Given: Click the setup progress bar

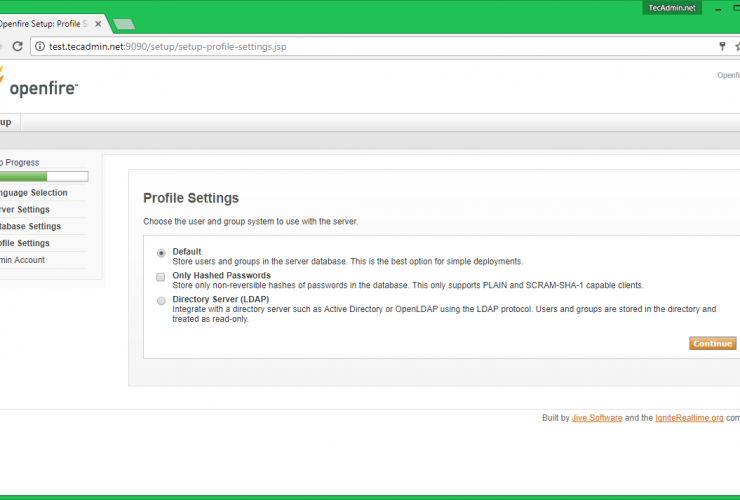Looking at the screenshot, I should [44, 176].
